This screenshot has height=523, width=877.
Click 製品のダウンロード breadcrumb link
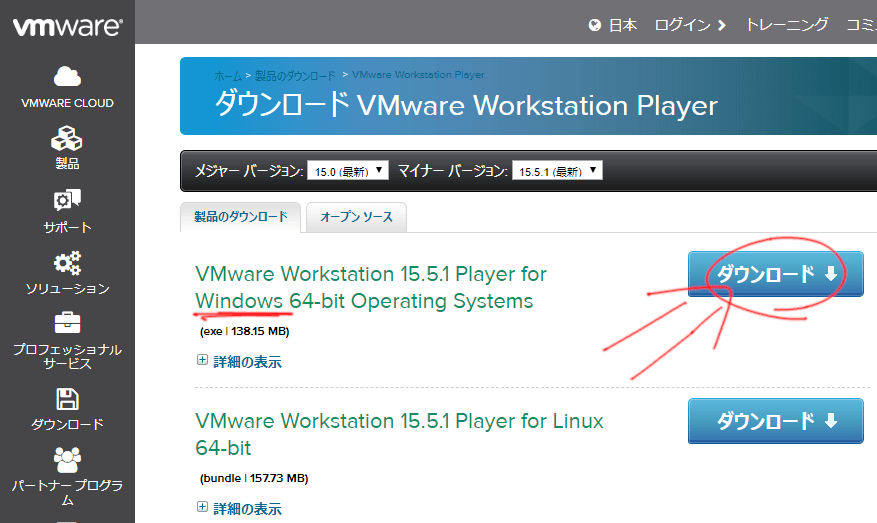(x=295, y=76)
